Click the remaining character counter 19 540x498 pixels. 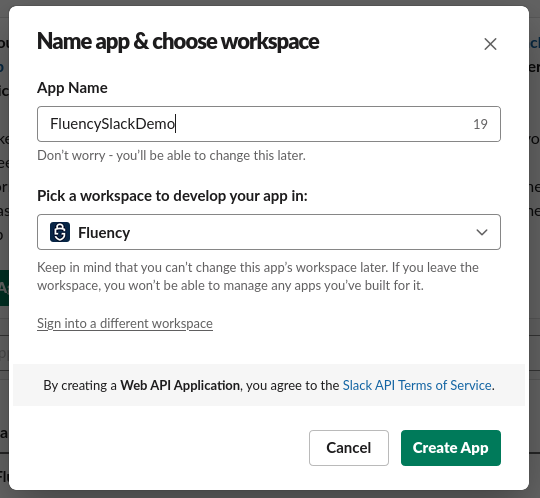pos(480,124)
